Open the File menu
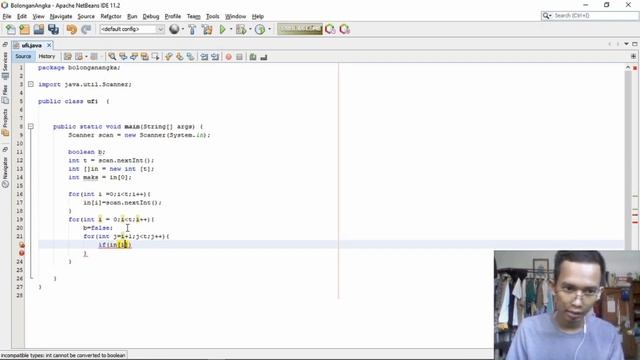Screen dimensions: 640x360 tap(7, 16)
